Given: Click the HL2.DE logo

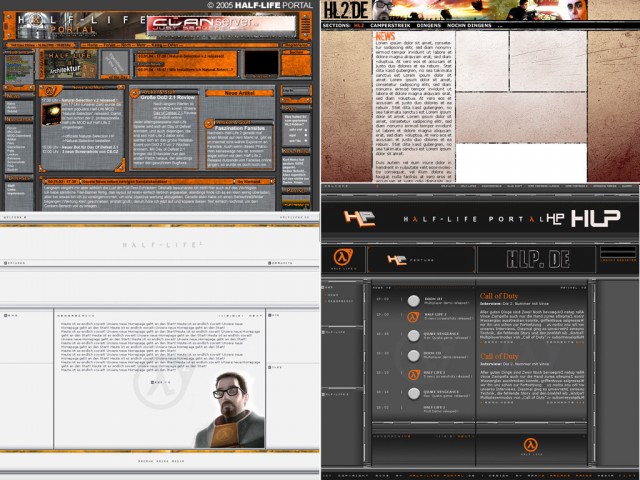Looking at the screenshot, I should tap(345, 10).
